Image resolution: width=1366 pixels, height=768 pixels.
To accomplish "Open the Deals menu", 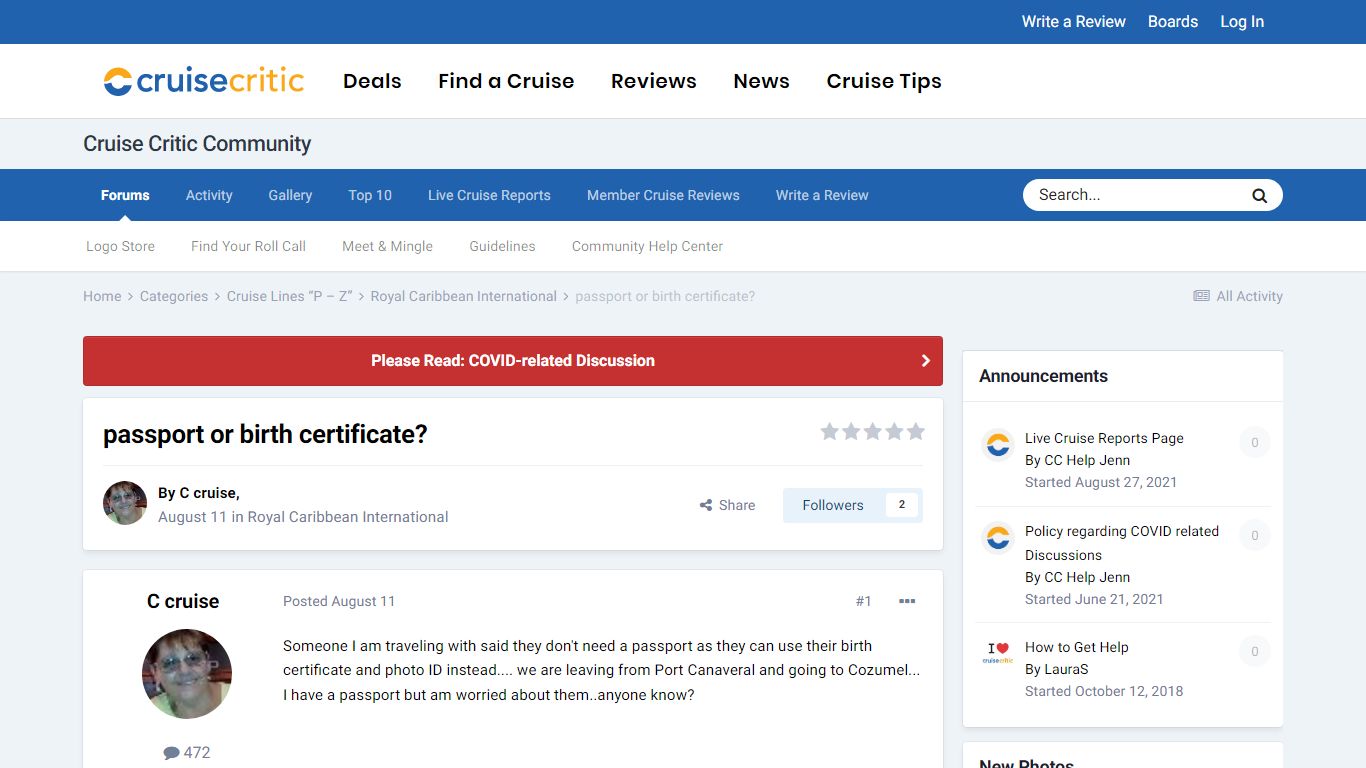I will point(372,81).
